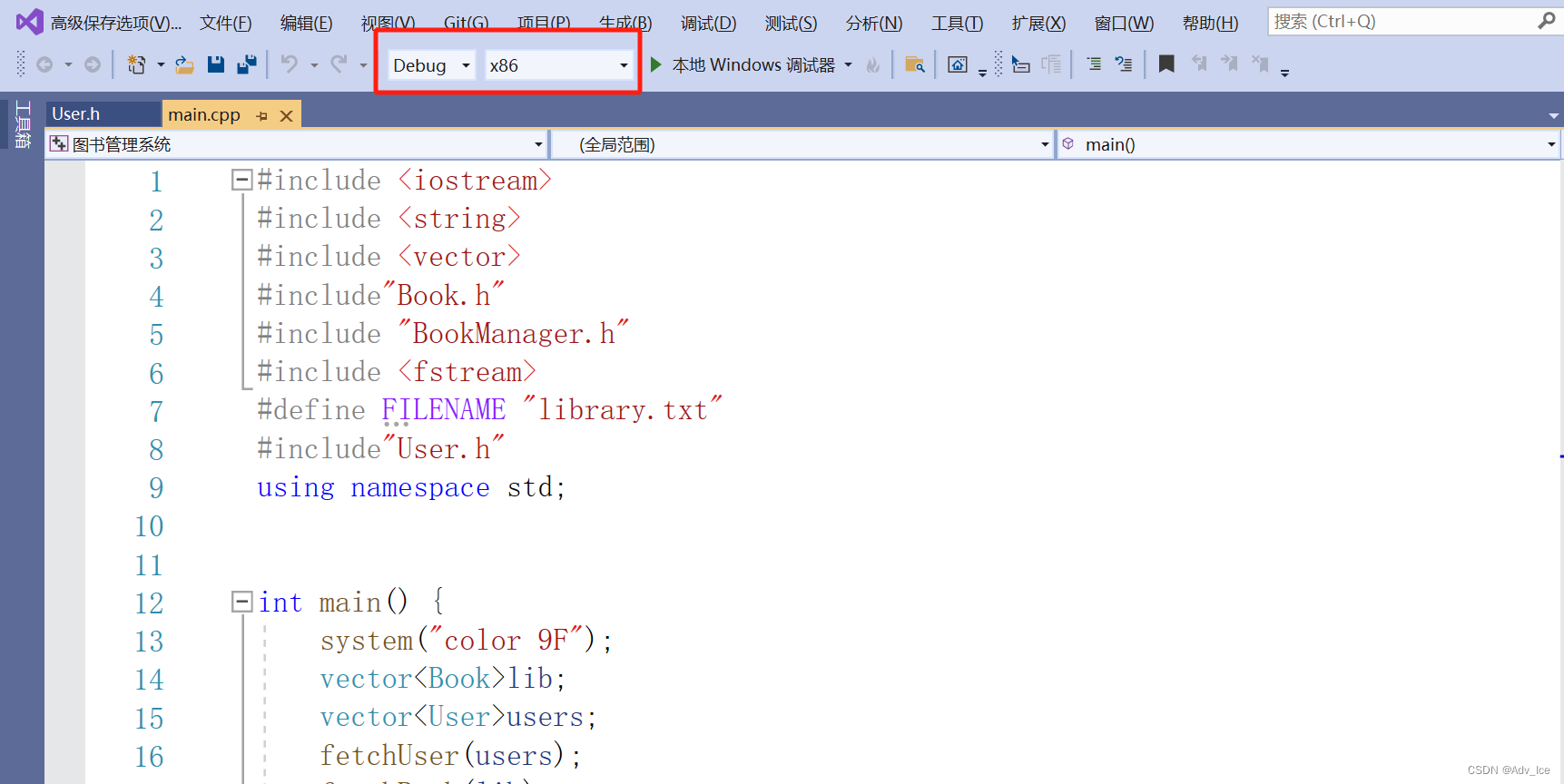Collapse the #include block on line 1
This screenshot has height=784, width=1564.
[x=241, y=180]
